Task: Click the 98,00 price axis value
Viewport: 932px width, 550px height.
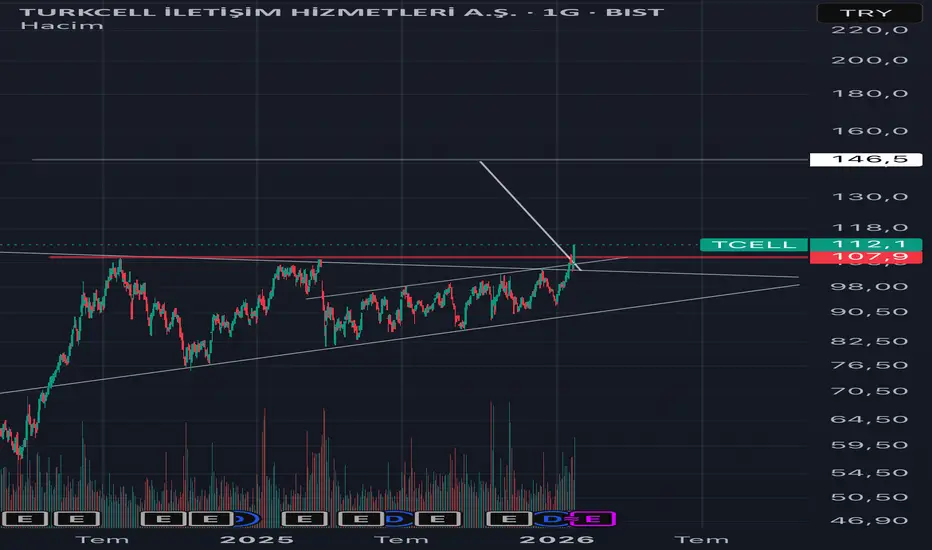Action: click(x=870, y=287)
